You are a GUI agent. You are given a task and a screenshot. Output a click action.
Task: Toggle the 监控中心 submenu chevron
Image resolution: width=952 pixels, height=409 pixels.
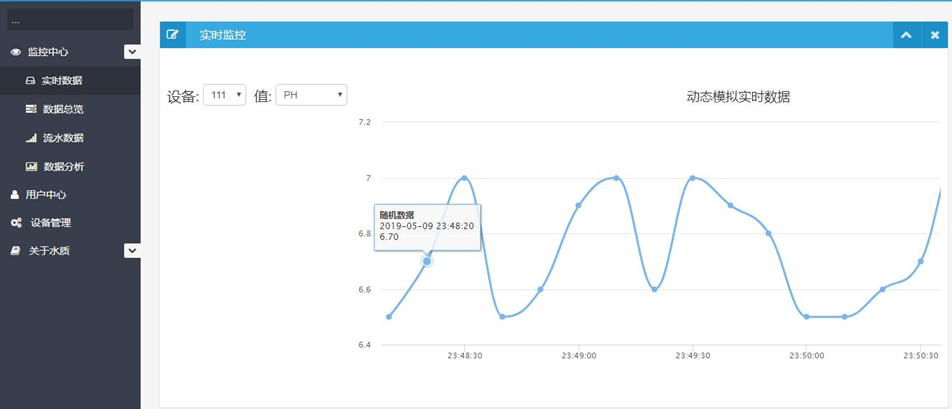tap(132, 52)
